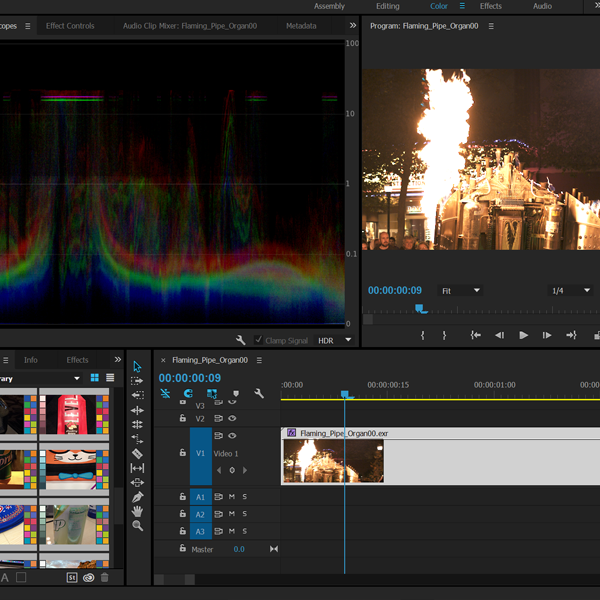Screen dimensions: 600x600
Task: Open the Fit zoom level dropdown
Action: click(461, 290)
